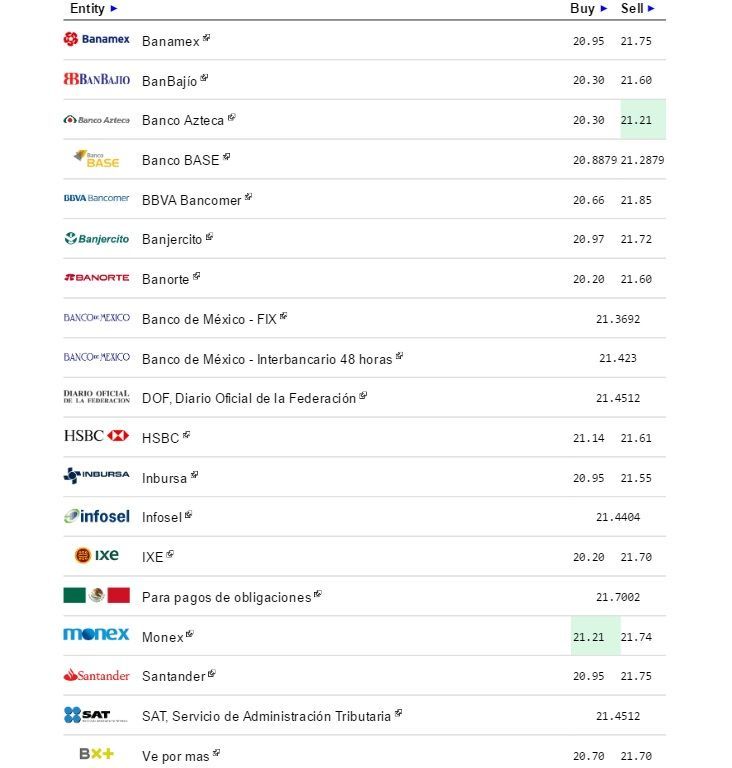Click the Banco BASE logo

(x=96, y=159)
